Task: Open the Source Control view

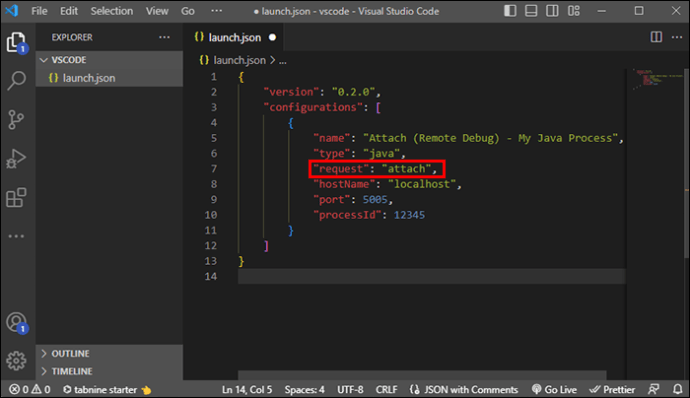Action: pyautogui.click(x=17, y=120)
